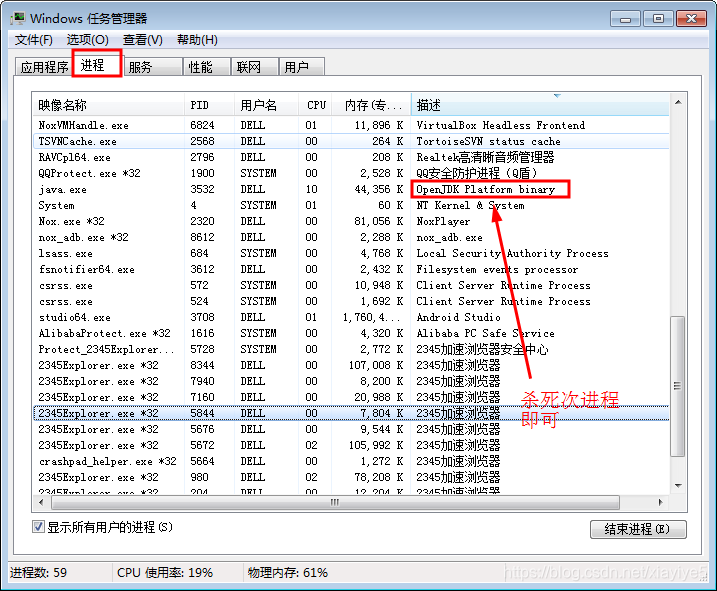Select csrss.exe with PID 572
Image resolution: width=717 pixels, height=591 pixels.
351,285
